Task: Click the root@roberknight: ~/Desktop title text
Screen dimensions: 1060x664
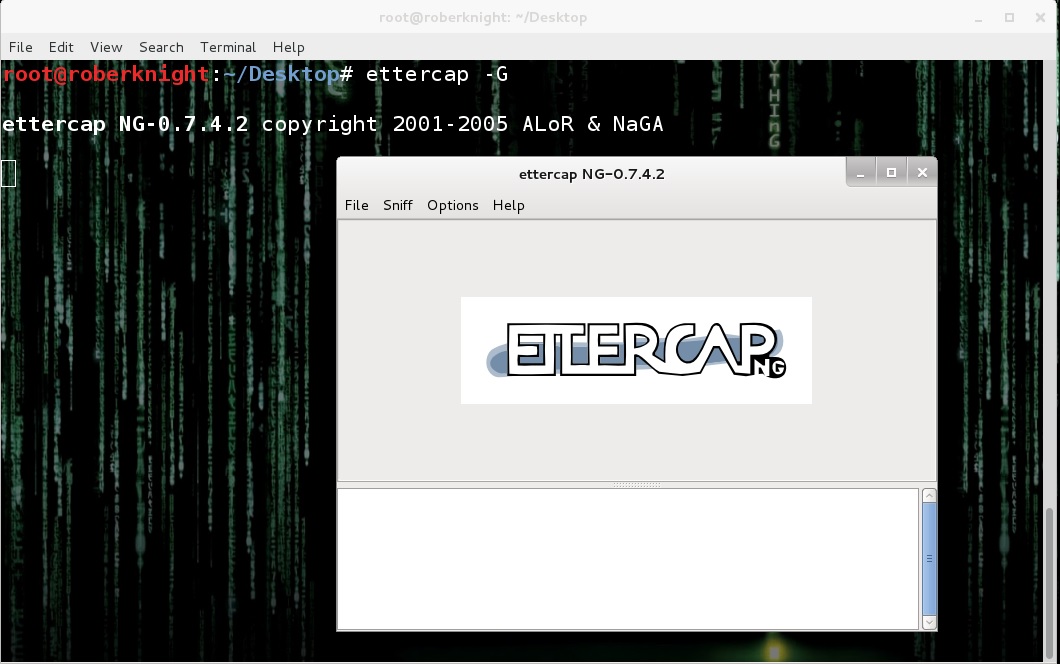Action: pyautogui.click(x=483, y=18)
